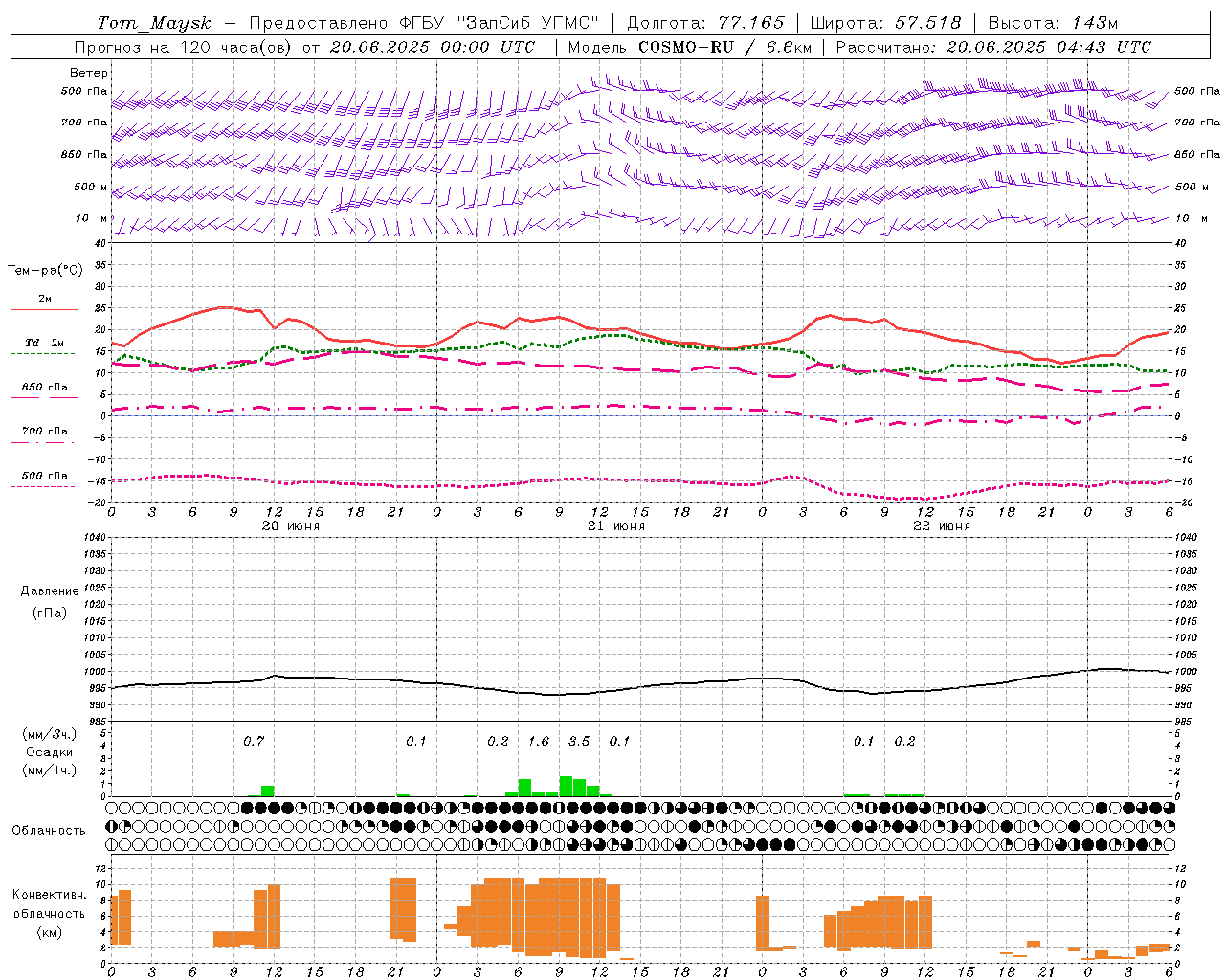Select the Td 2м legend entry

[45, 343]
